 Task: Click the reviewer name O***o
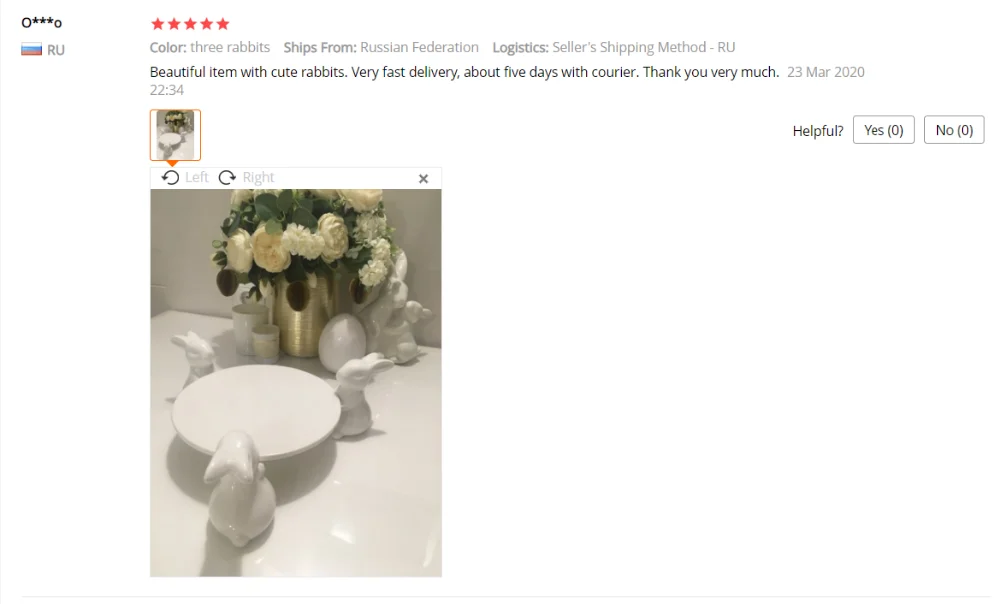(x=41, y=22)
